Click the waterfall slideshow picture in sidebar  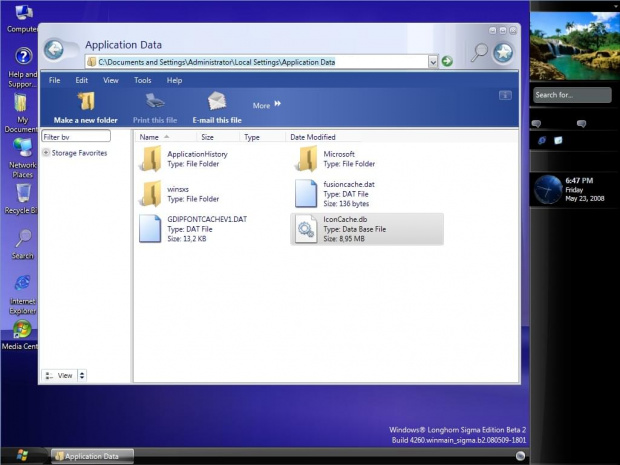(575, 46)
